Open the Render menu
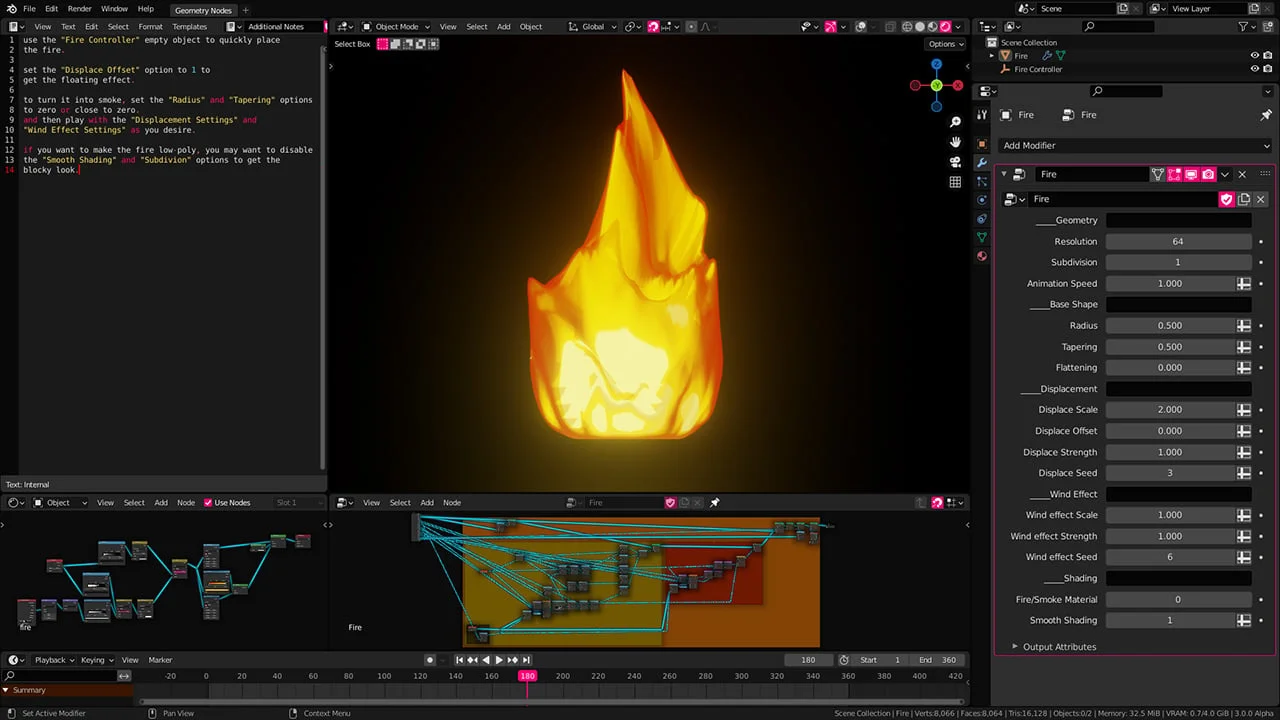This screenshot has height=720, width=1280. coord(78,8)
